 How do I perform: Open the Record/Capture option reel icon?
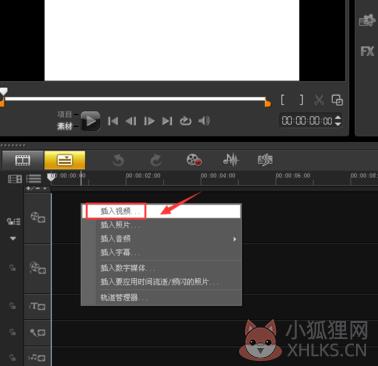coord(194,160)
